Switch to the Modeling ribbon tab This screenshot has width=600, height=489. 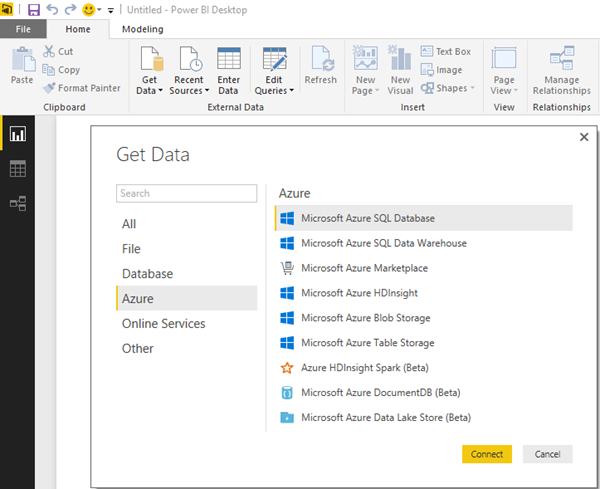click(142, 29)
